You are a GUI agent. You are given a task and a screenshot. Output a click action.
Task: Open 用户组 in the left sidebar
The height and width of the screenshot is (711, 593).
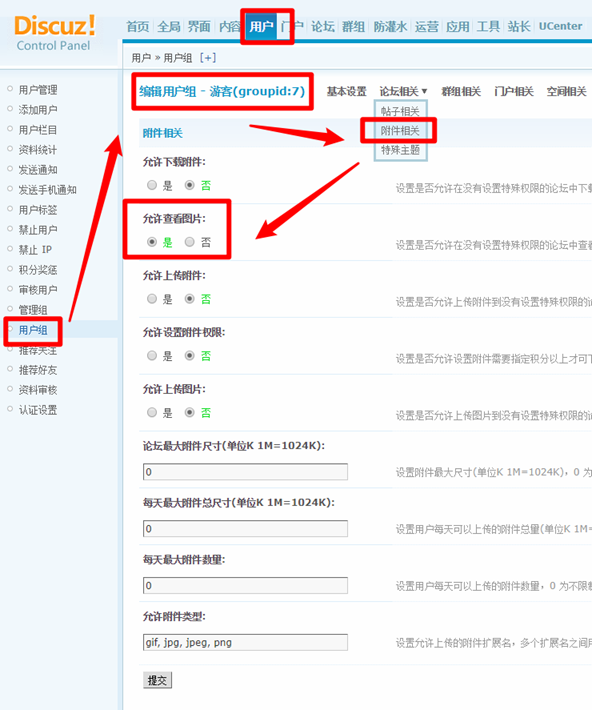coord(33,330)
